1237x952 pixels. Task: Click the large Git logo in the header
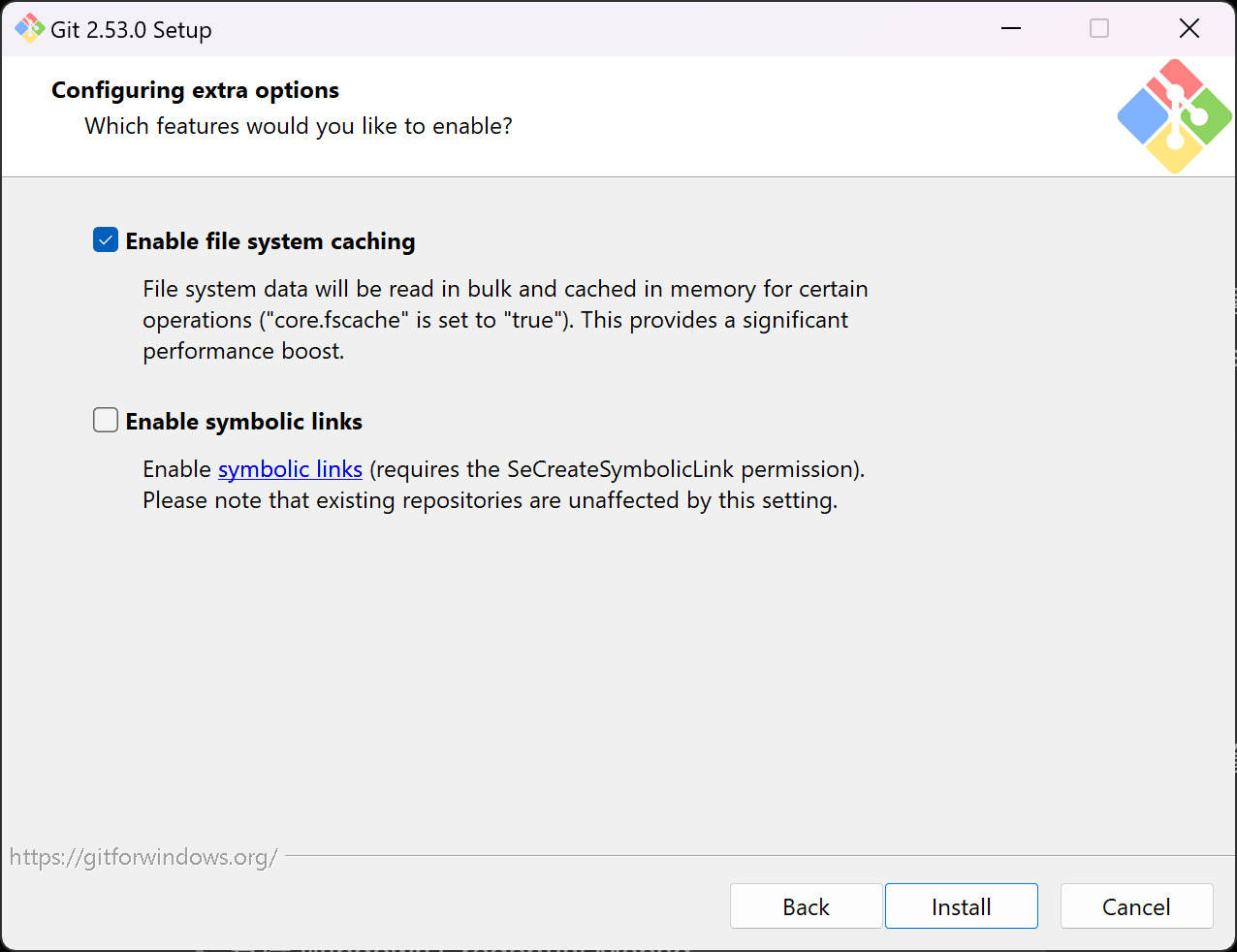(x=1174, y=116)
